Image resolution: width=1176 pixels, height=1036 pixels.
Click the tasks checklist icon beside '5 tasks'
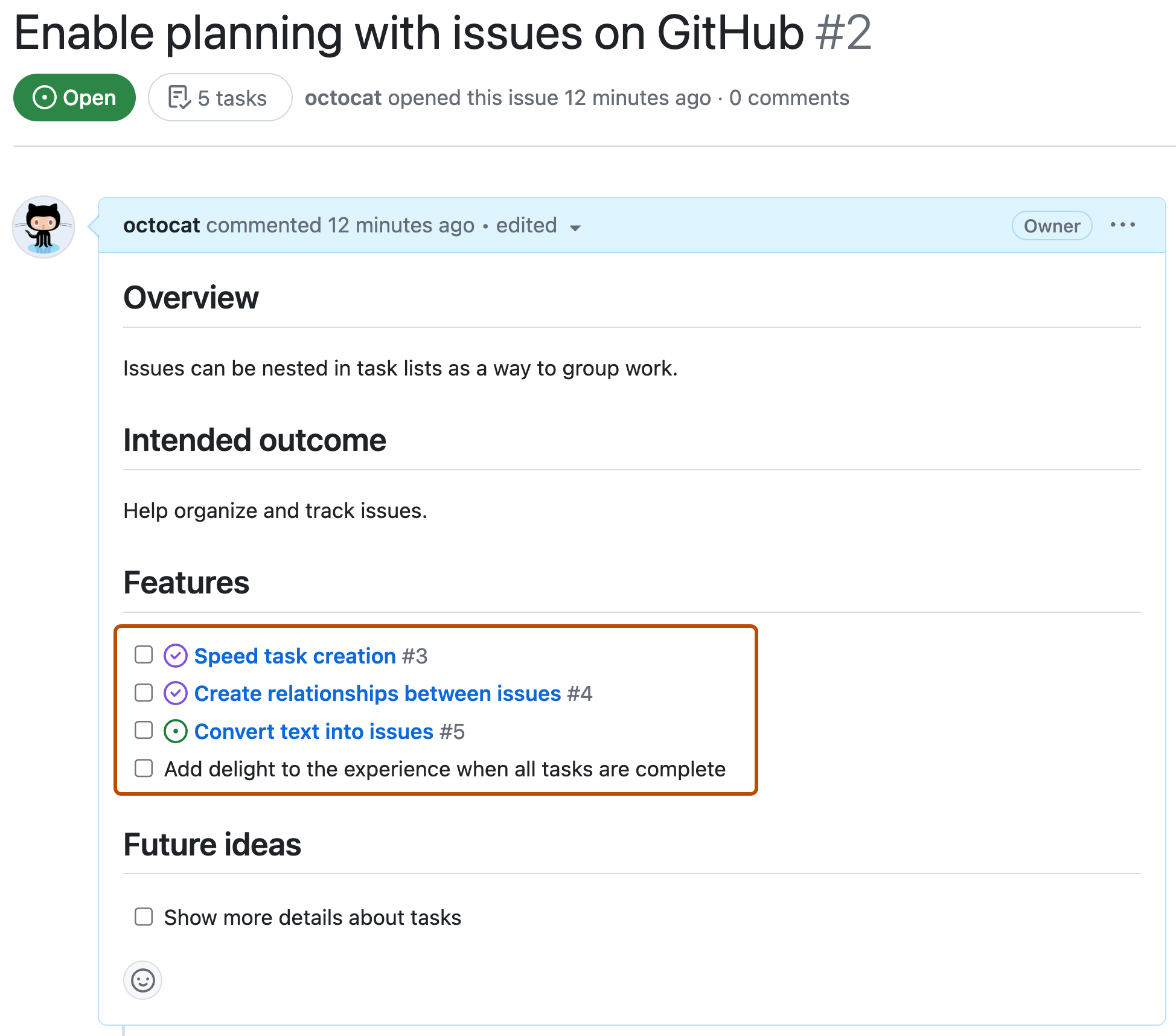(179, 97)
